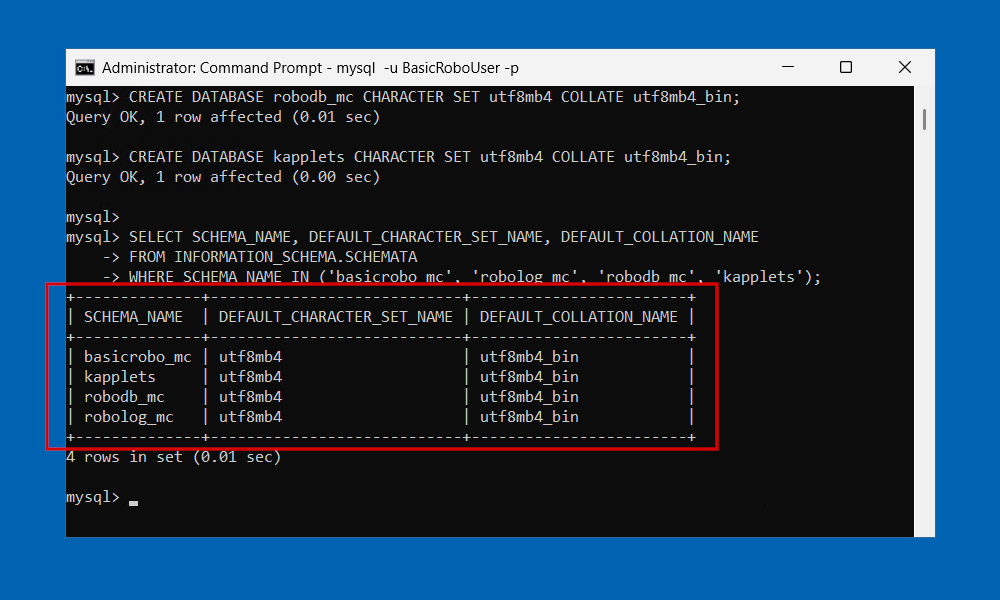Click at the blinking mysql> prompt cursor
The image size is (1000, 600).
(x=133, y=503)
